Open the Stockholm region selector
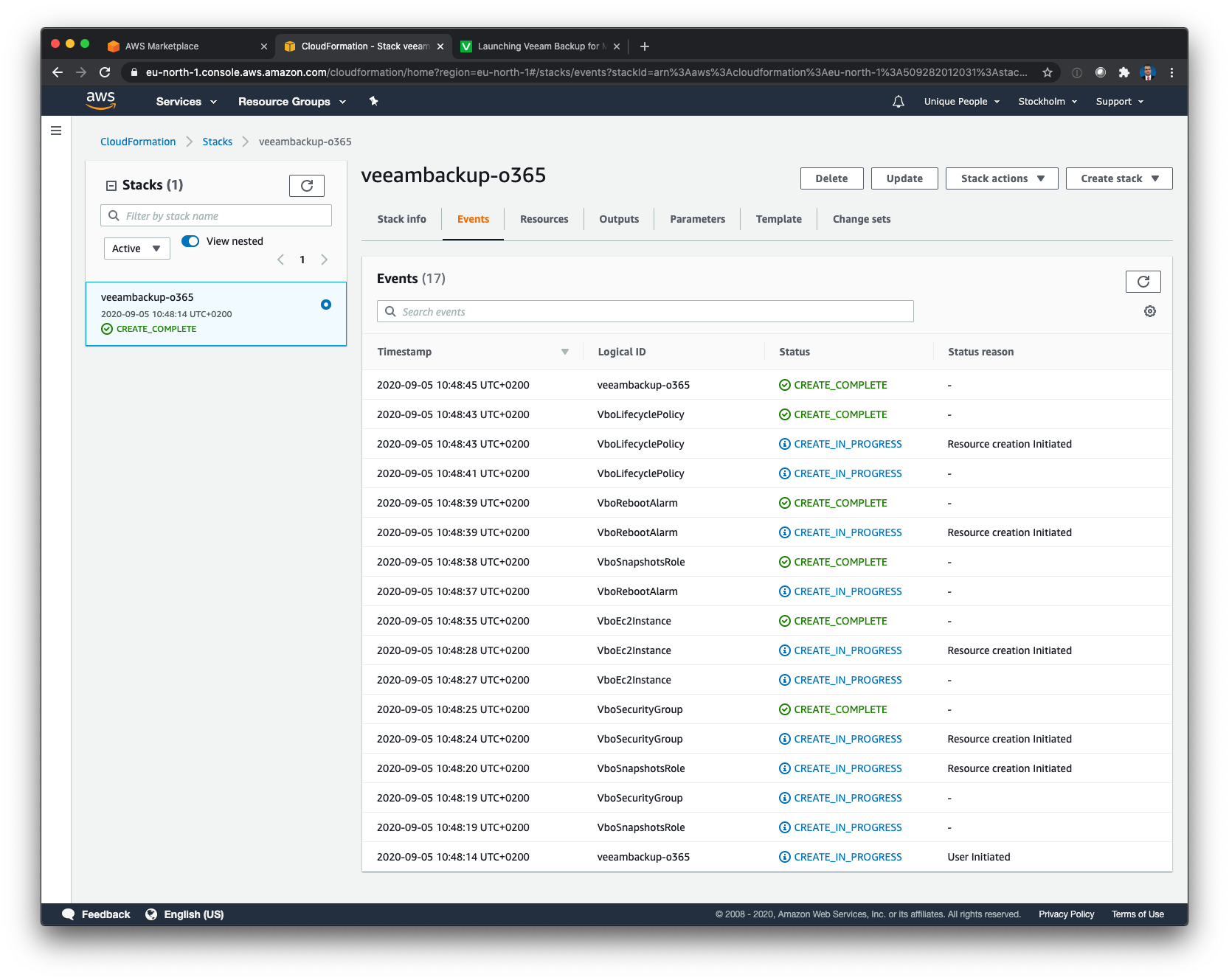 (x=1047, y=102)
